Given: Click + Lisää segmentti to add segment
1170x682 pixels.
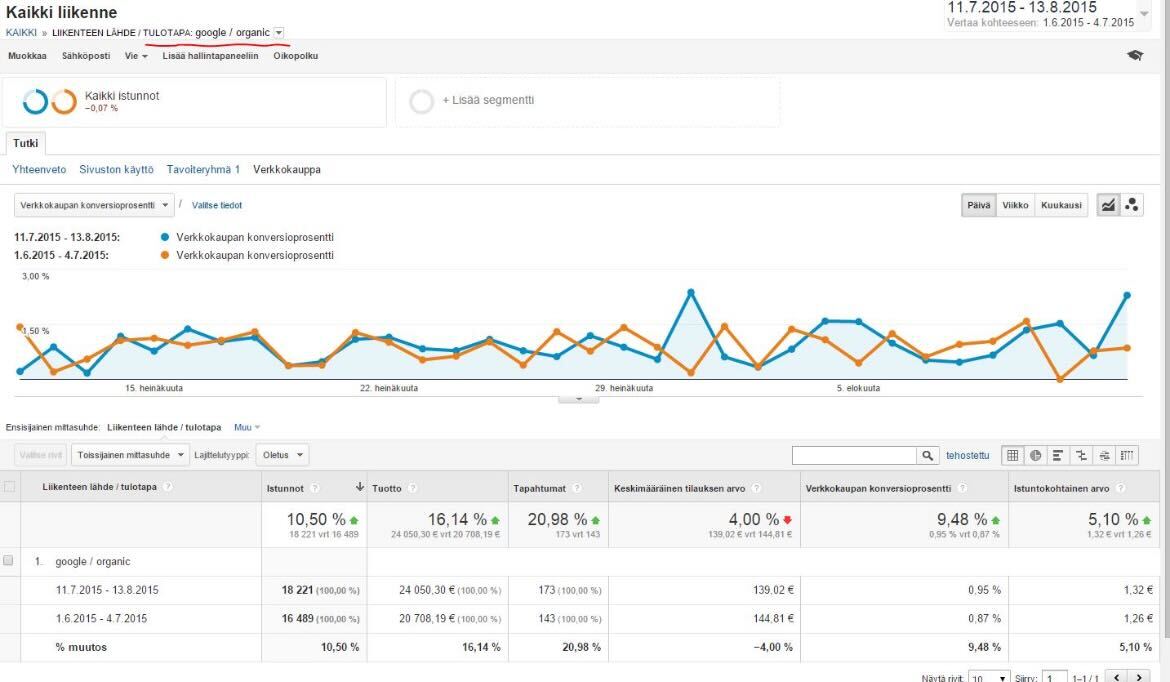Looking at the screenshot, I should point(488,101).
